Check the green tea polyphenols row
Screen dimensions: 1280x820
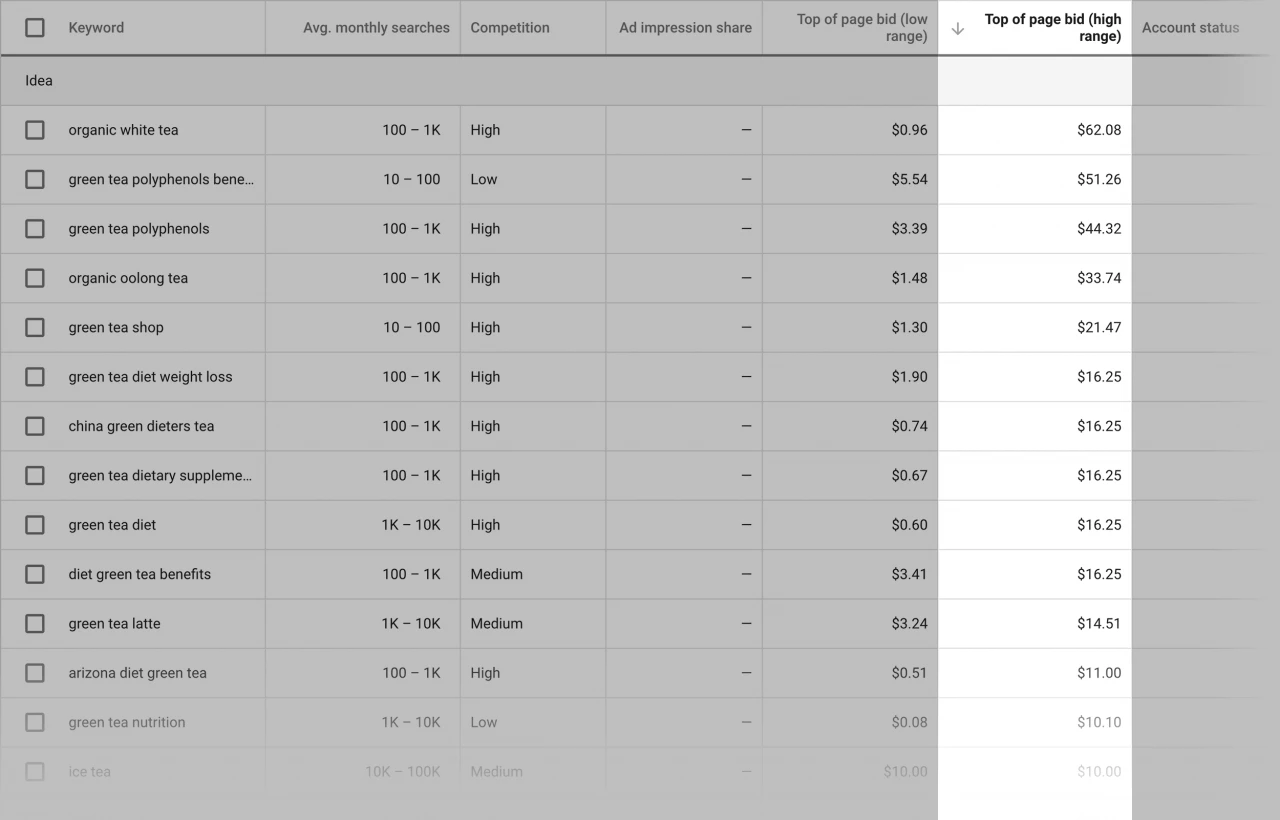(x=35, y=229)
